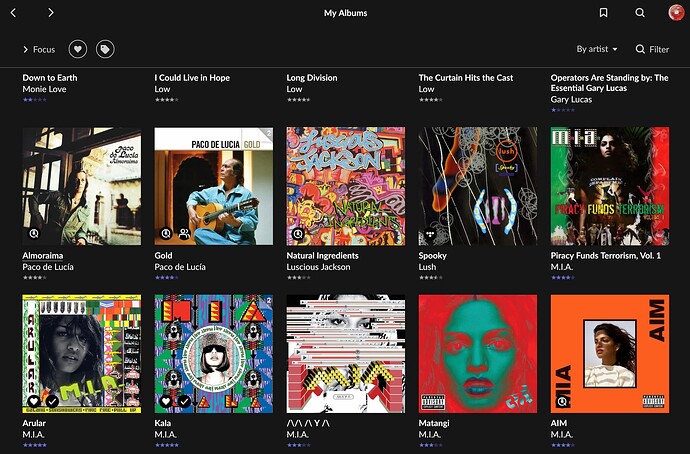Click Piracy Funds Terrorism, Vol. 1 title
Image resolution: width=690 pixels, height=454 pixels.
coord(606,256)
